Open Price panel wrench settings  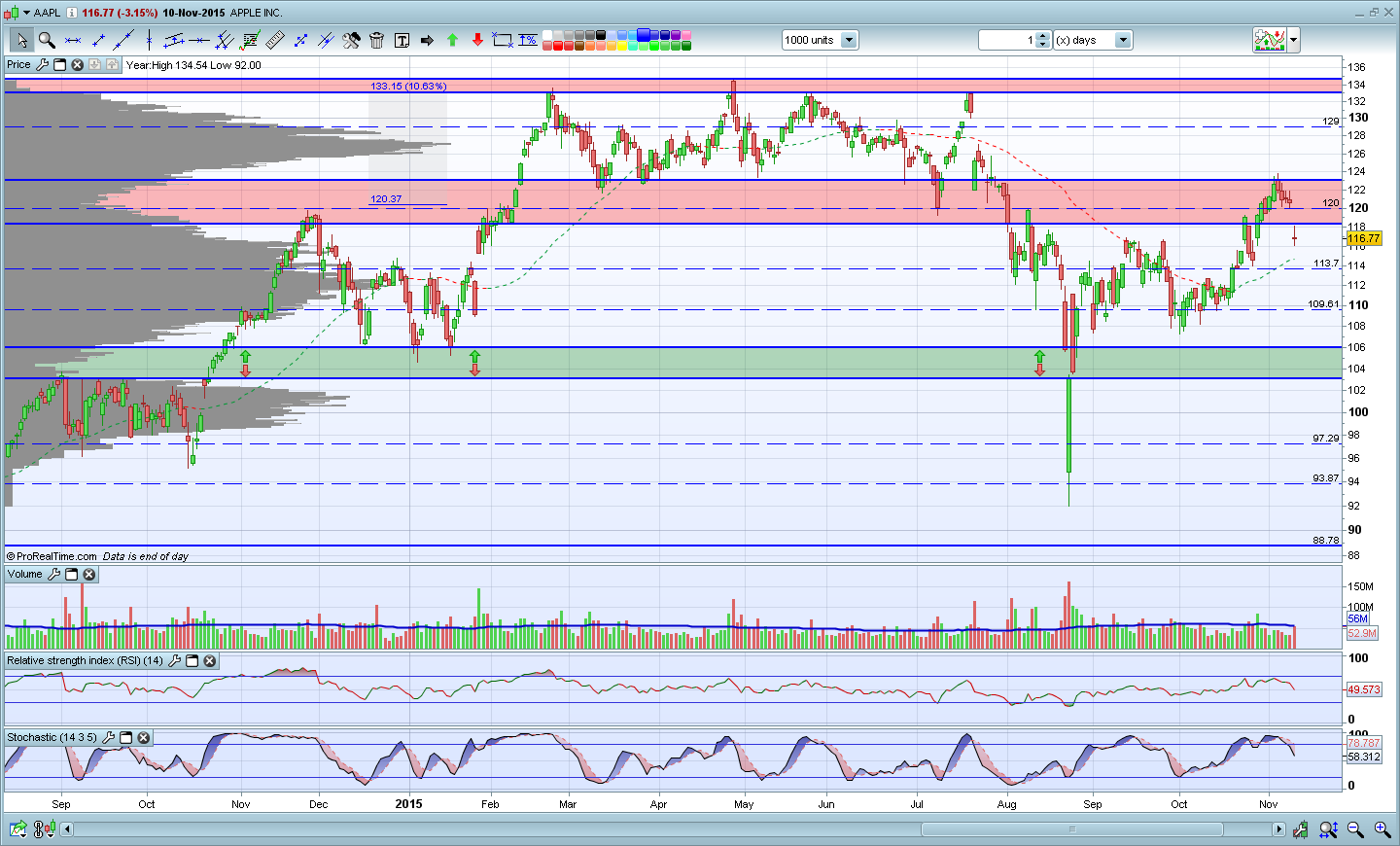42,65
